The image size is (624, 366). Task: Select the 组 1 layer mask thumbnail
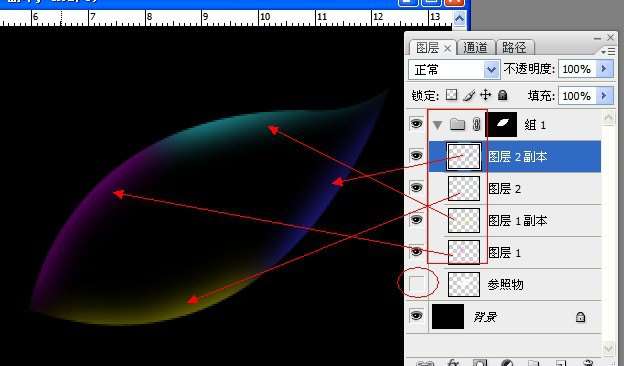coord(501,125)
